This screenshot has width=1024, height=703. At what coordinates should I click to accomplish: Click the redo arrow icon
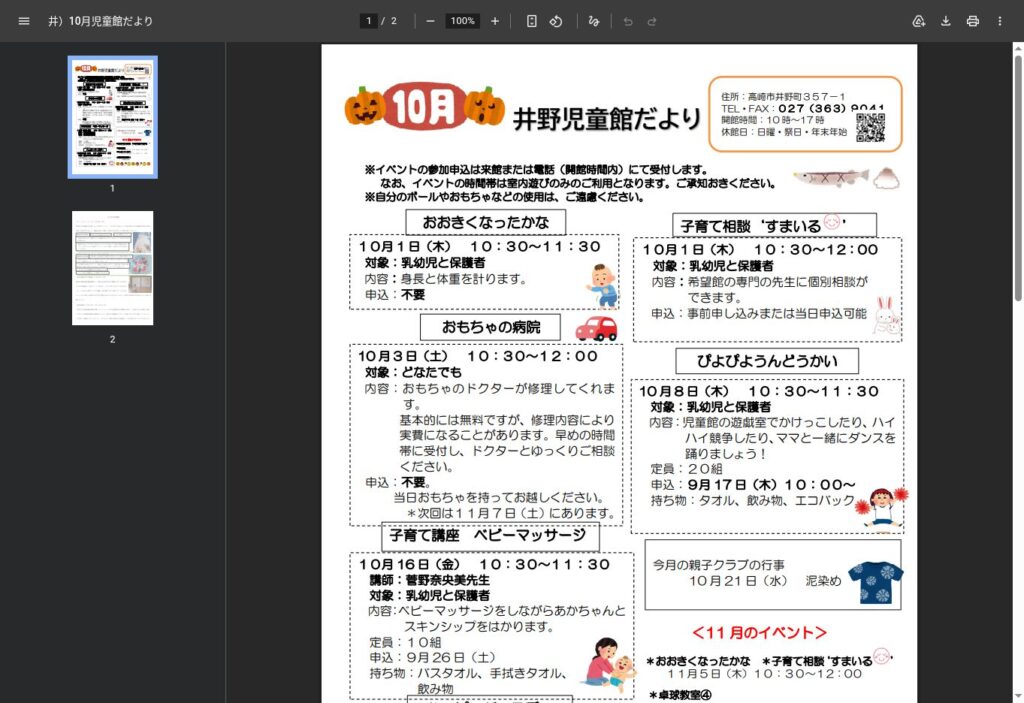pyautogui.click(x=652, y=21)
